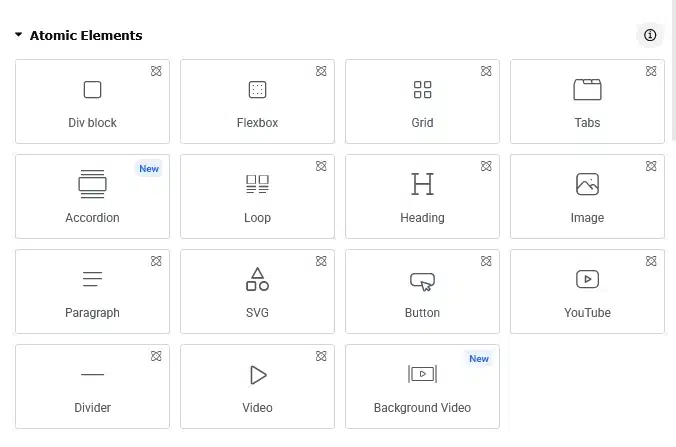Pick the Loop element
This screenshot has height=447, width=676.
(257, 197)
